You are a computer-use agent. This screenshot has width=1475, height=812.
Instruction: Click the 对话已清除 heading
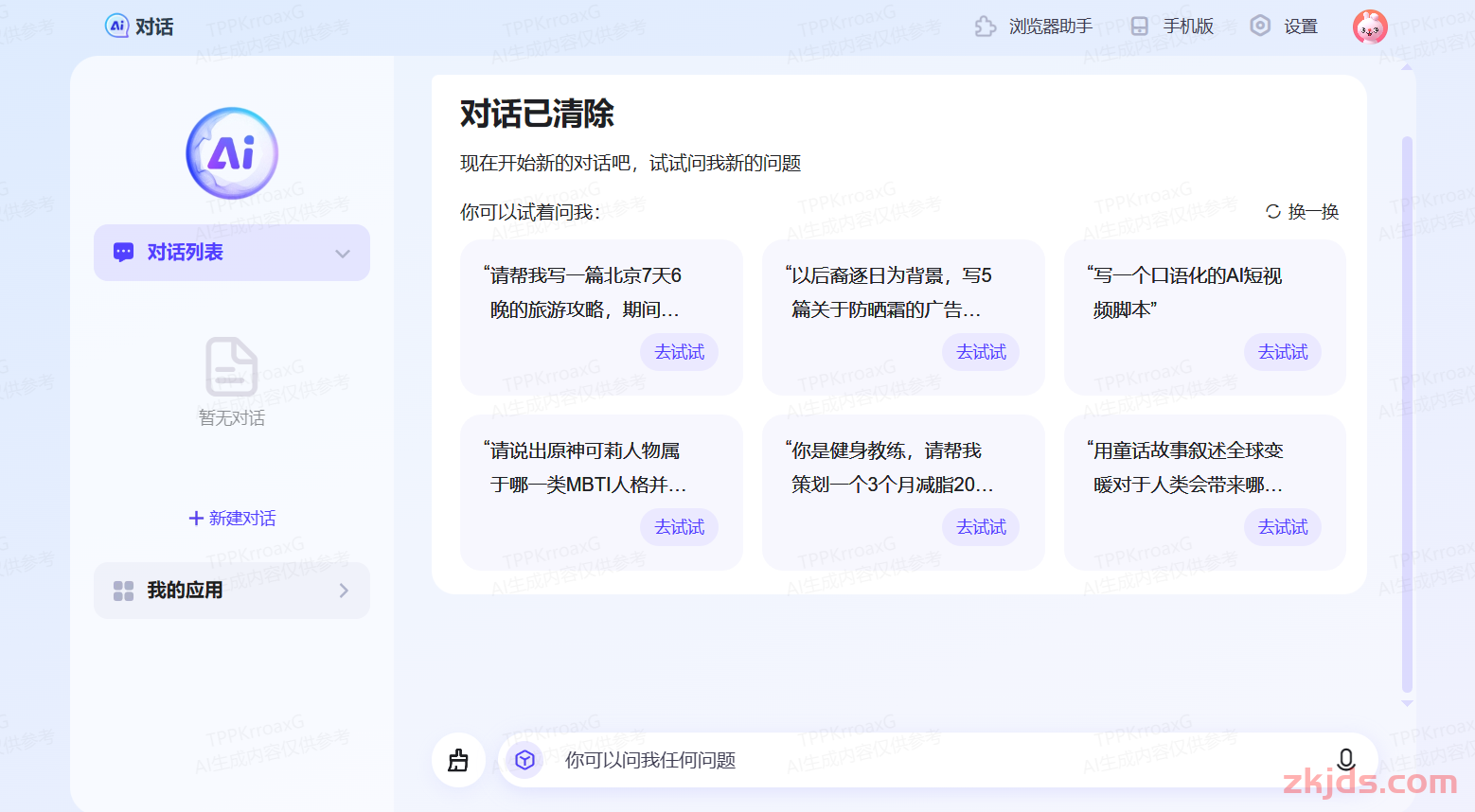click(x=537, y=114)
